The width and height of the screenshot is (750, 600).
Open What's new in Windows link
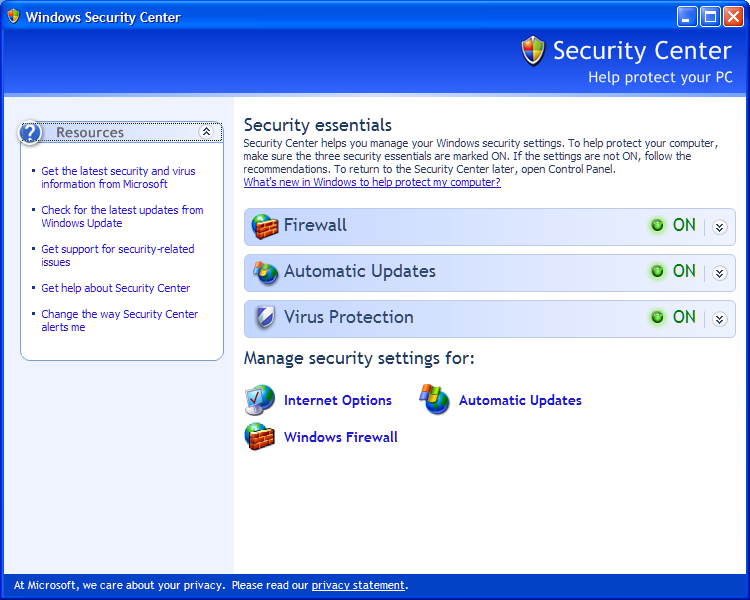pyautogui.click(x=372, y=182)
